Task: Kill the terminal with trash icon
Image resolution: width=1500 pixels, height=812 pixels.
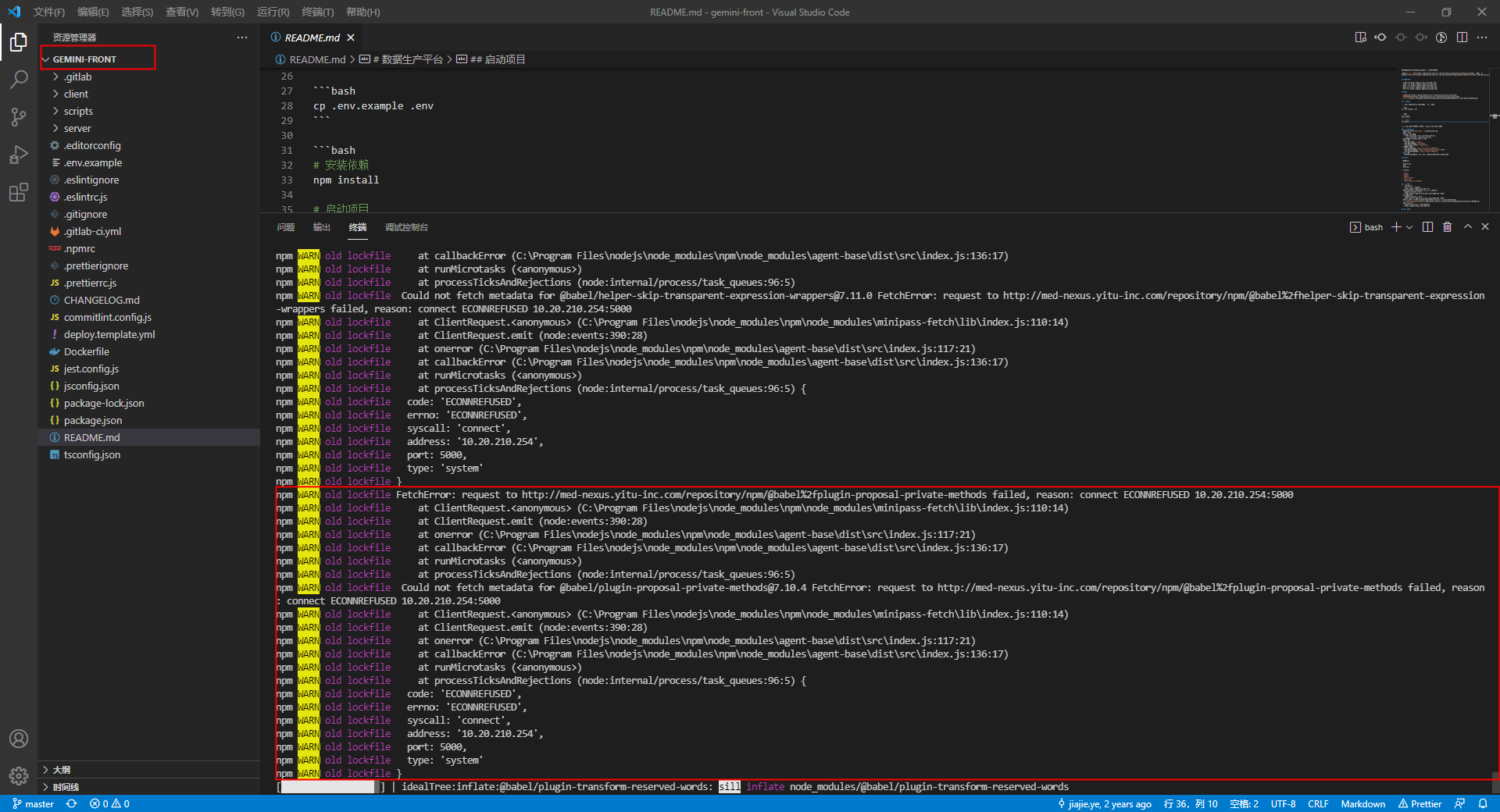Action: (x=1447, y=227)
